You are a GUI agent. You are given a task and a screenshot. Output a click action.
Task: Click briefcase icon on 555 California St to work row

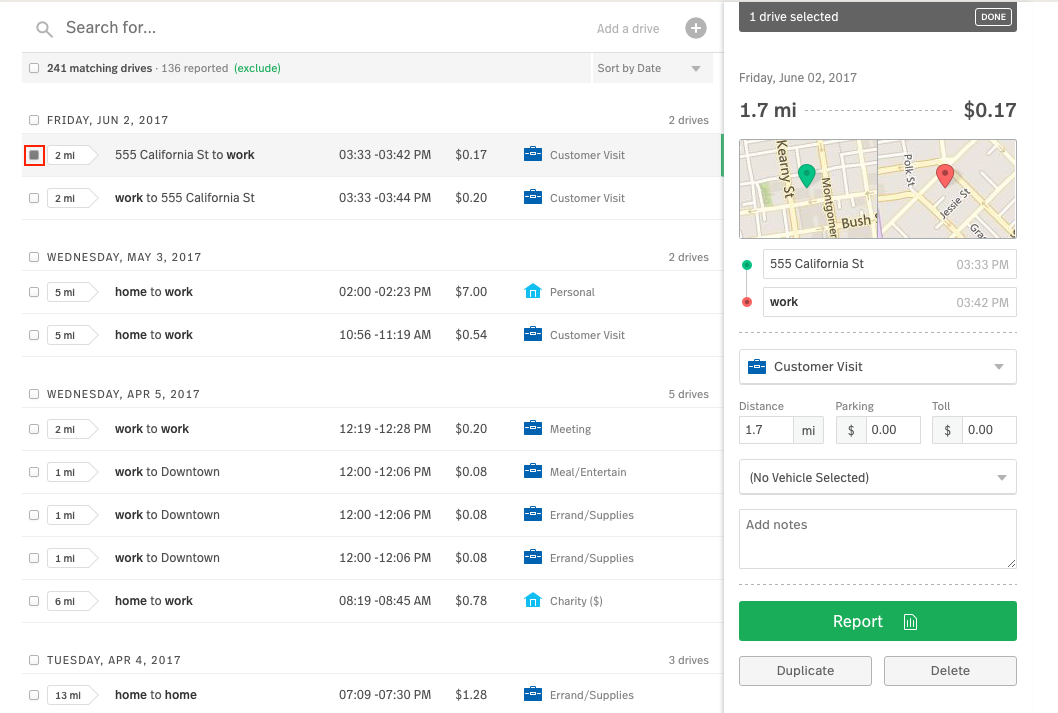pos(533,154)
